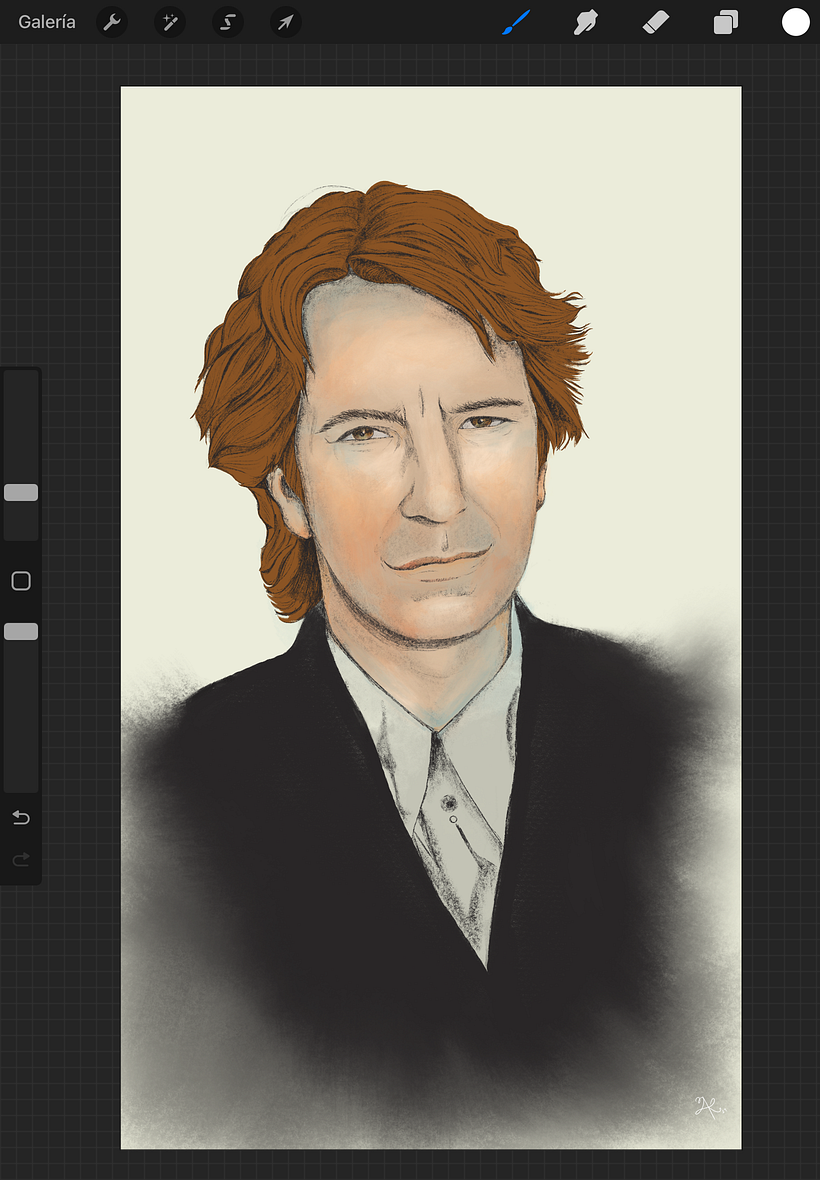Select the Smudge finger tool
Viewport: 820px width, 1180px height.
[585, 22]
